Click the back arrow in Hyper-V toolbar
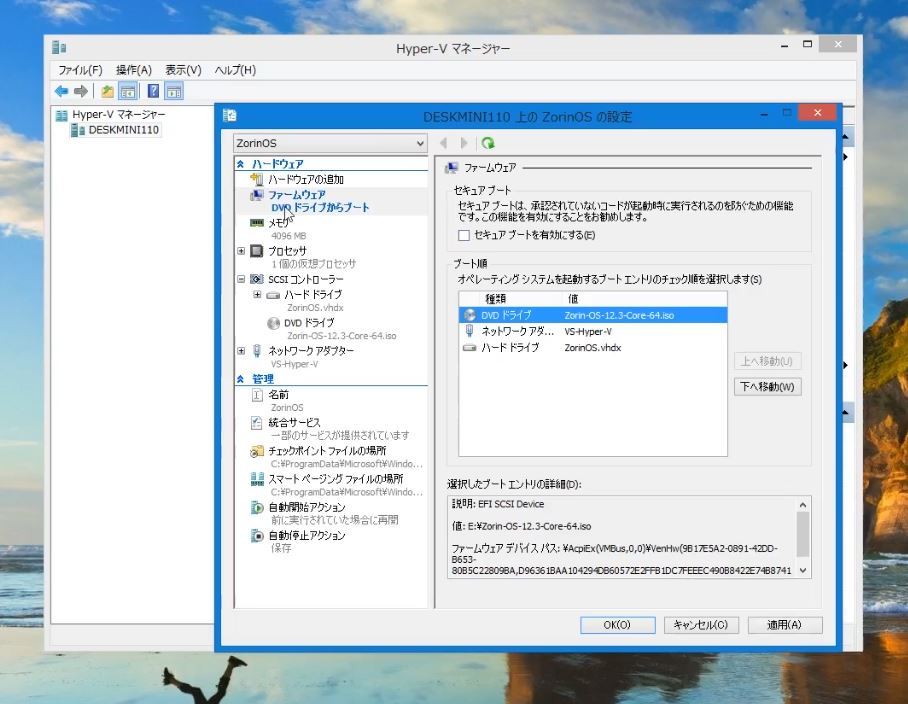 pos(62,91)
